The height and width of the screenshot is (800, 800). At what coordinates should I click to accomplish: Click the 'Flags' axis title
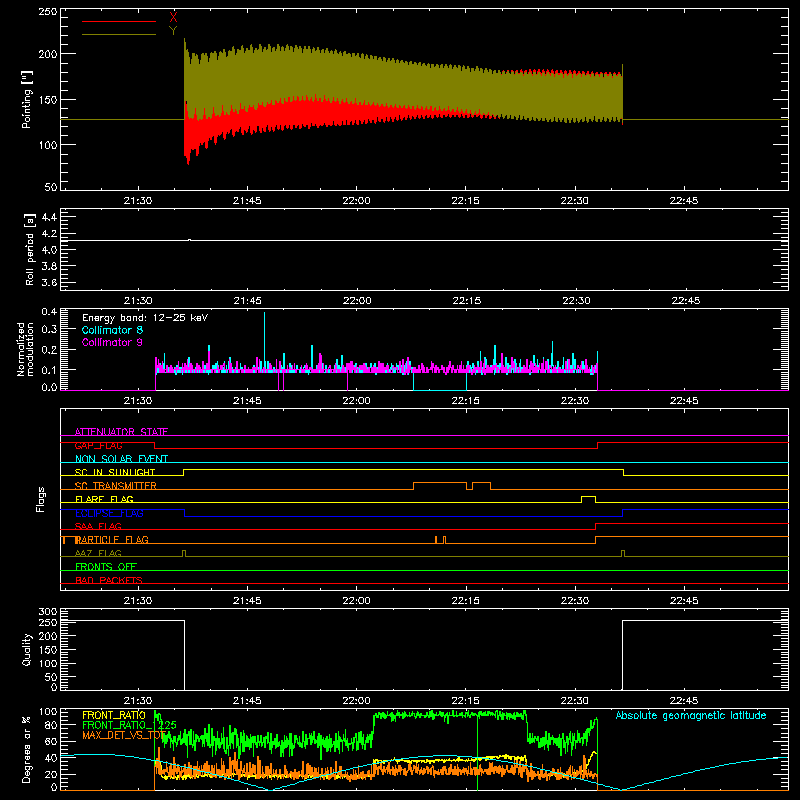point(40,499)
